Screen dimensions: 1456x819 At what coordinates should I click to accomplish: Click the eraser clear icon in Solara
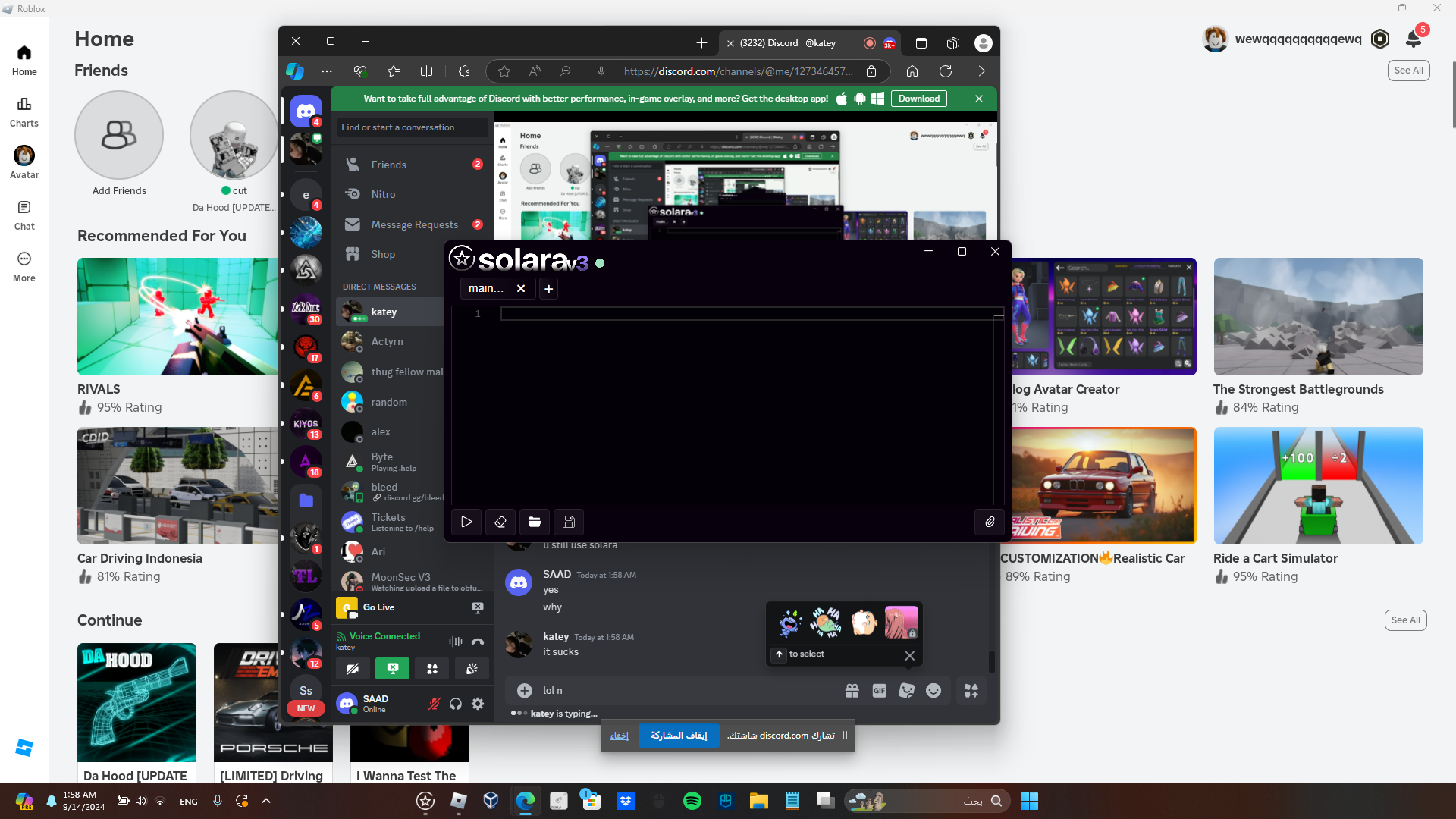coord(500,522)
